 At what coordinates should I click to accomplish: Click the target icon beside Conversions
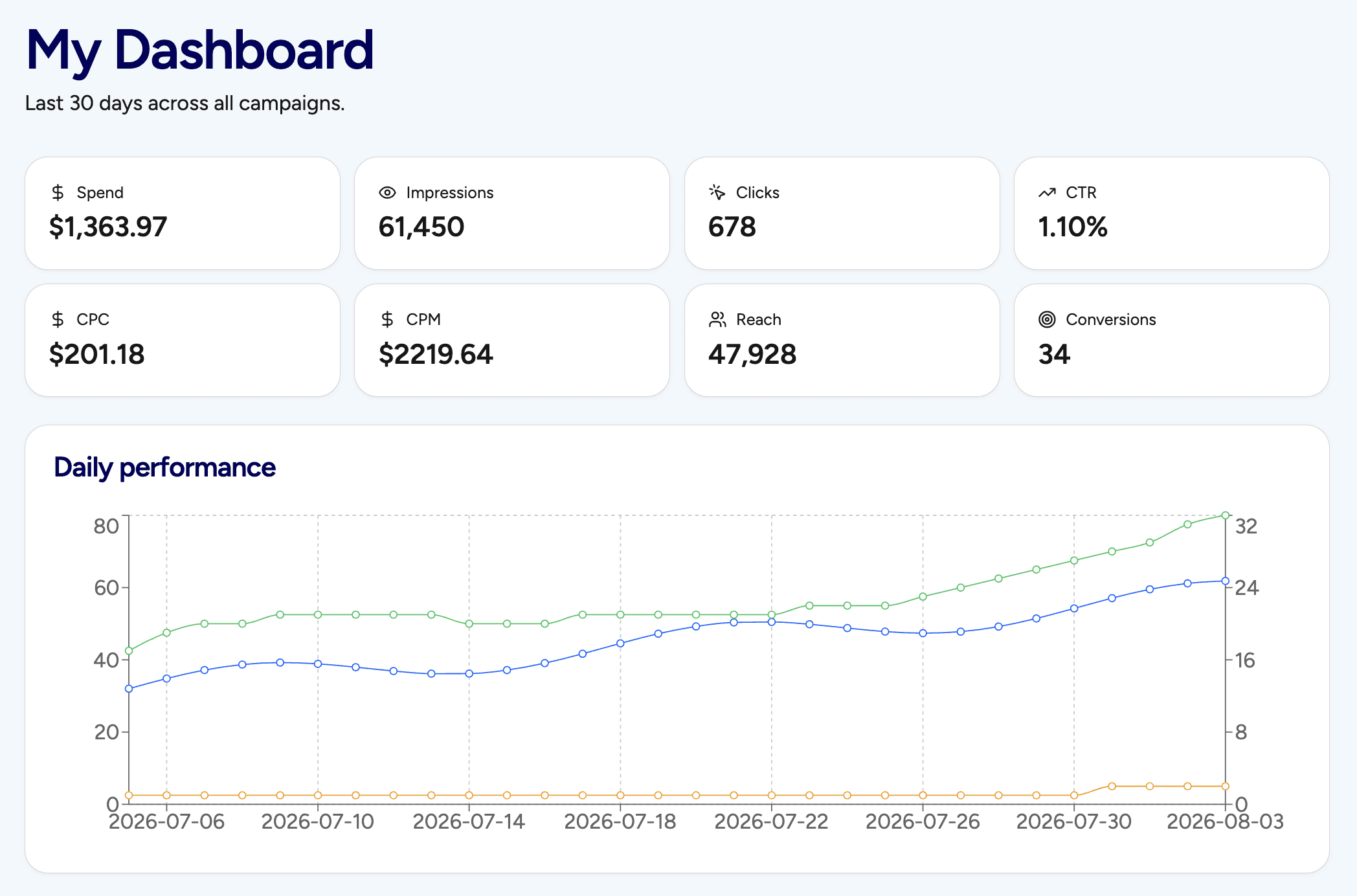tap(1047, 319)
